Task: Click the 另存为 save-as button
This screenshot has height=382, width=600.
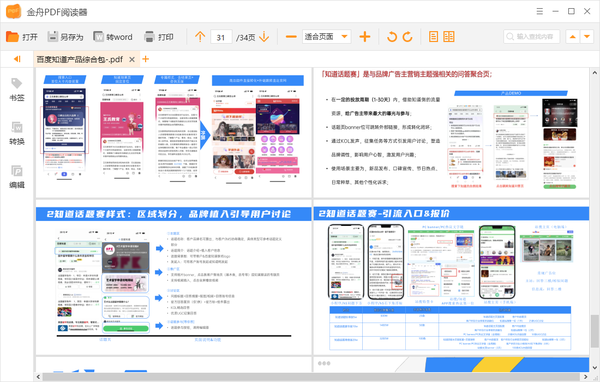Action: [65, 37]
